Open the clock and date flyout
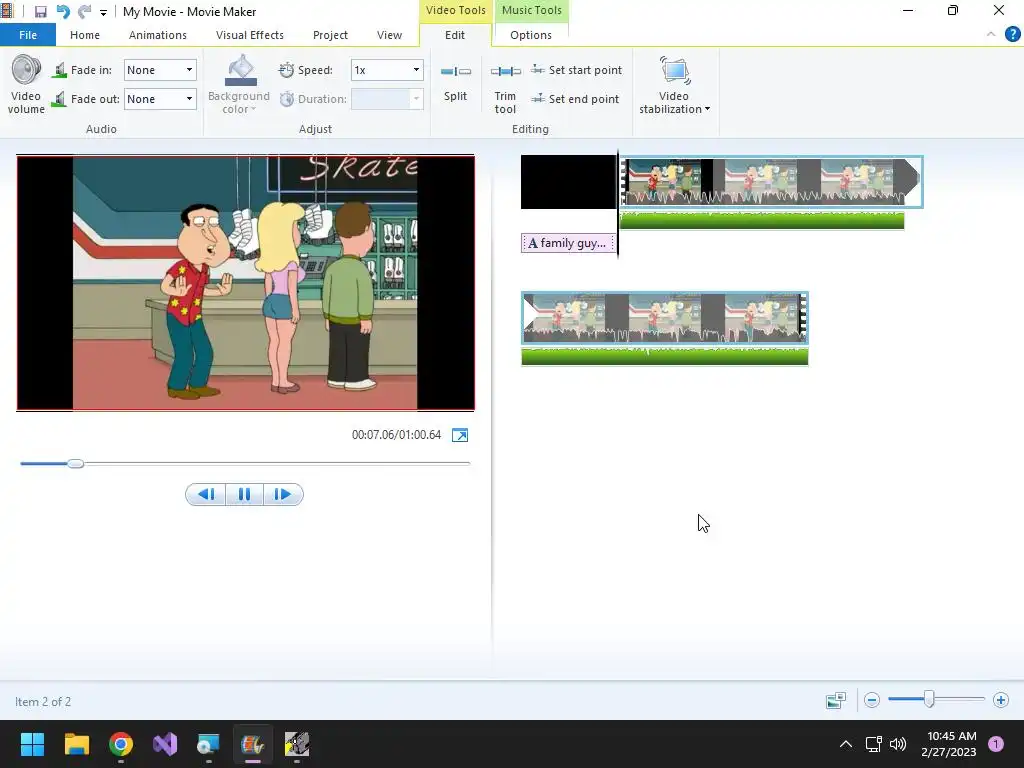 pos(949,744)
